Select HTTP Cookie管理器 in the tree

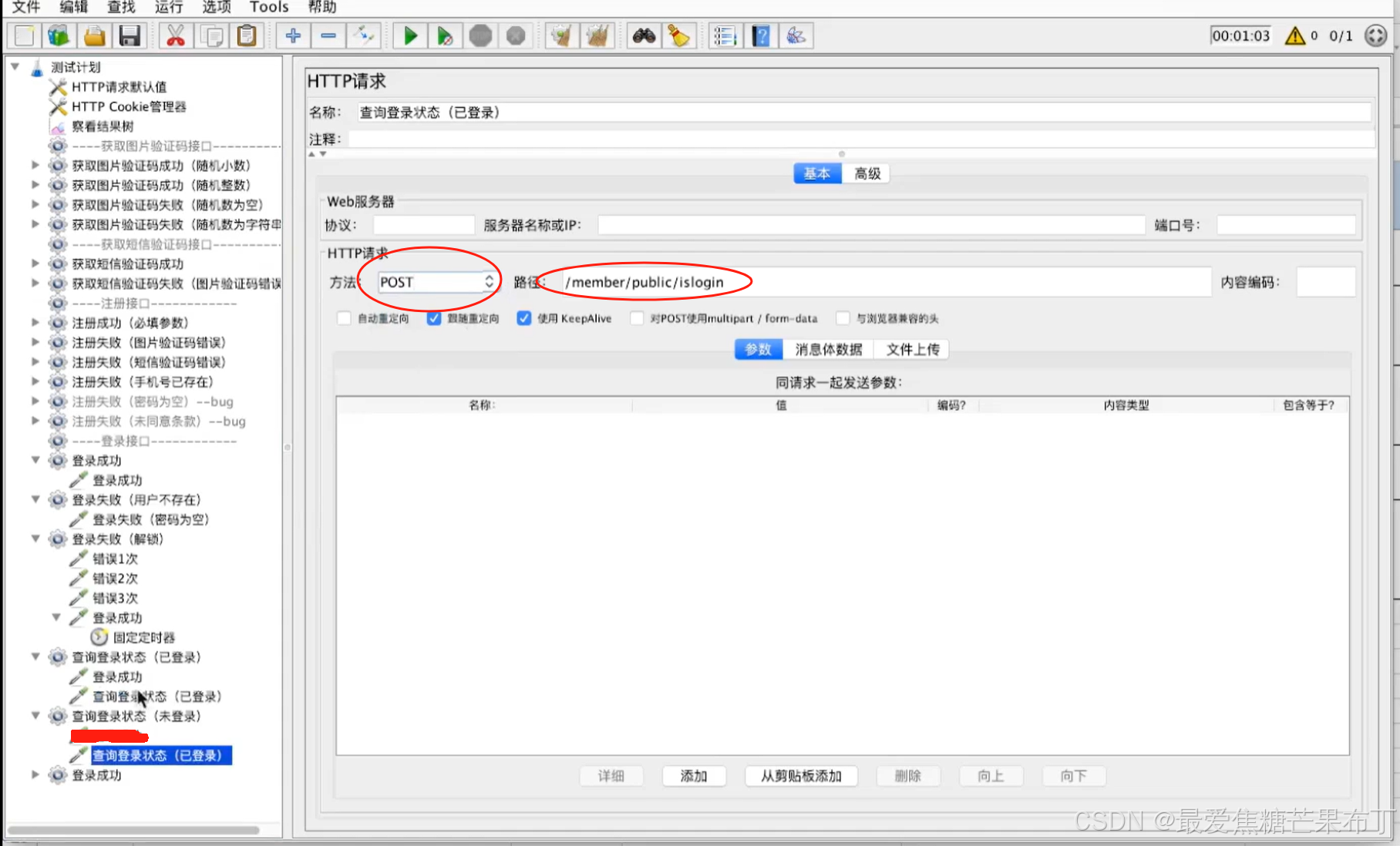129,106
